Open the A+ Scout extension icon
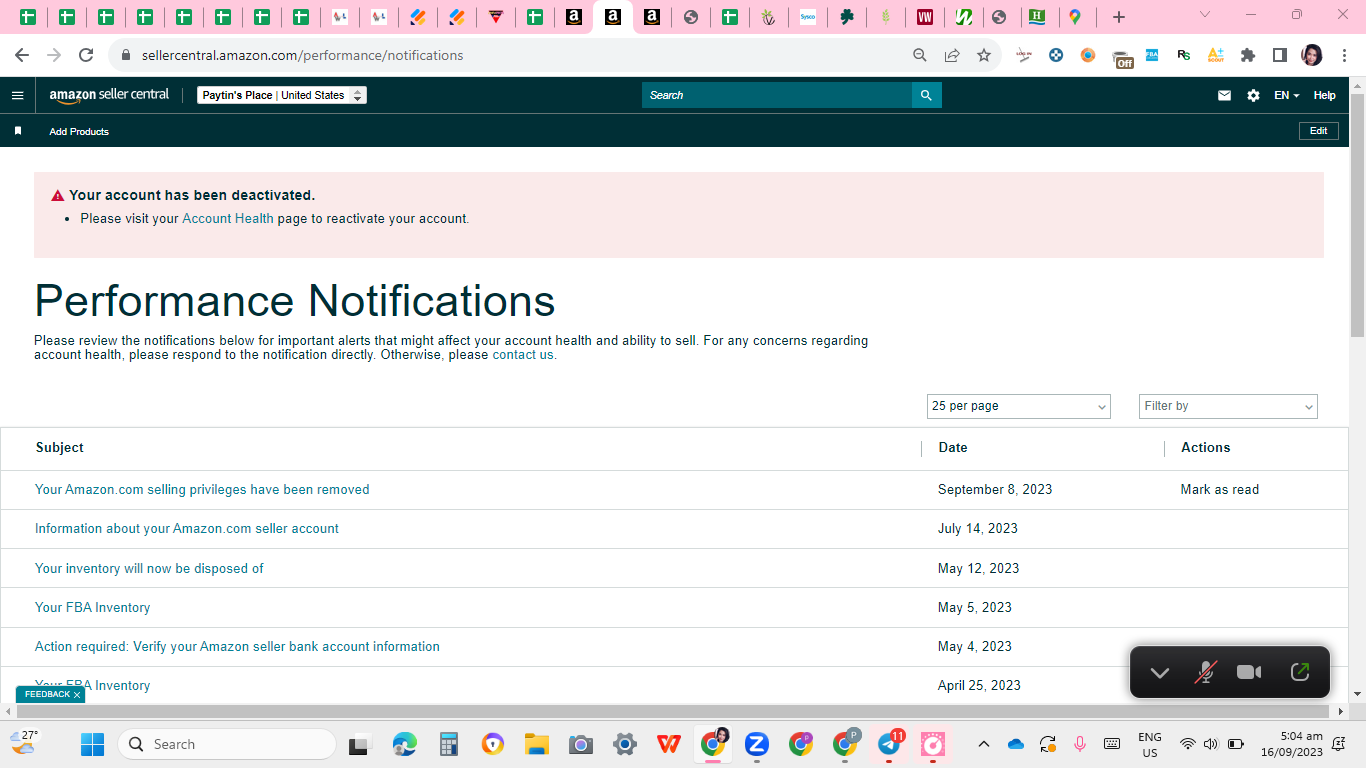The width and height of the screenshot is (1366, 768). [x=1216, y=55]
